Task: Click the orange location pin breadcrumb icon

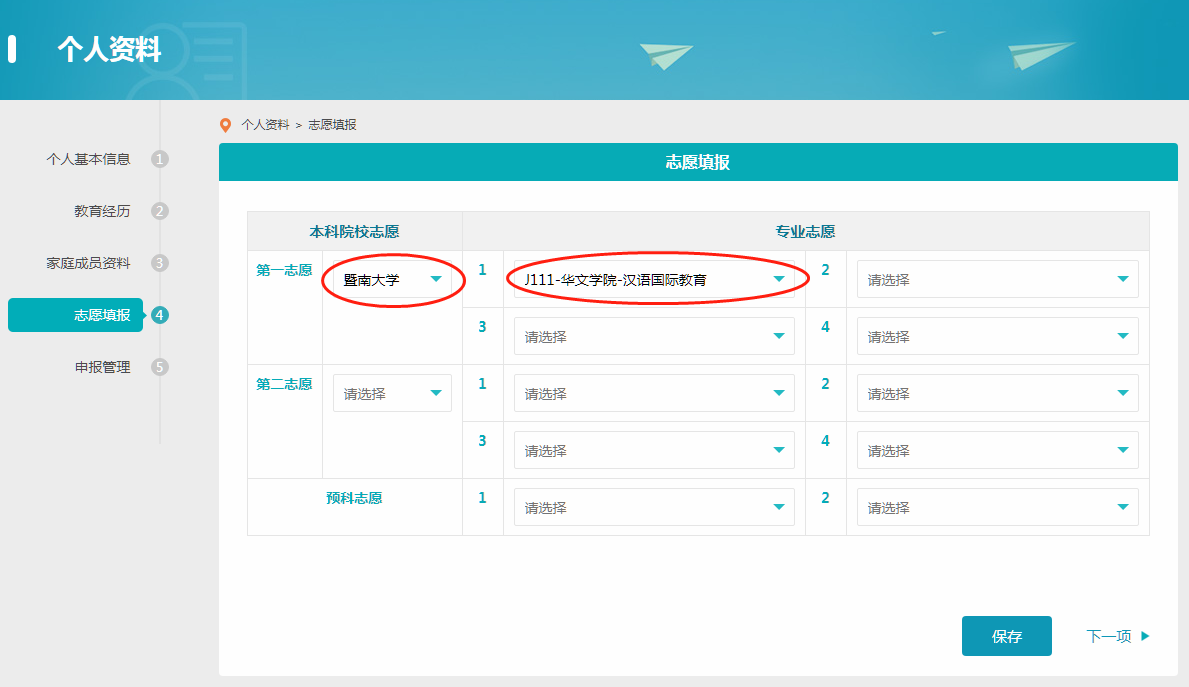Action: coord(225,125)
